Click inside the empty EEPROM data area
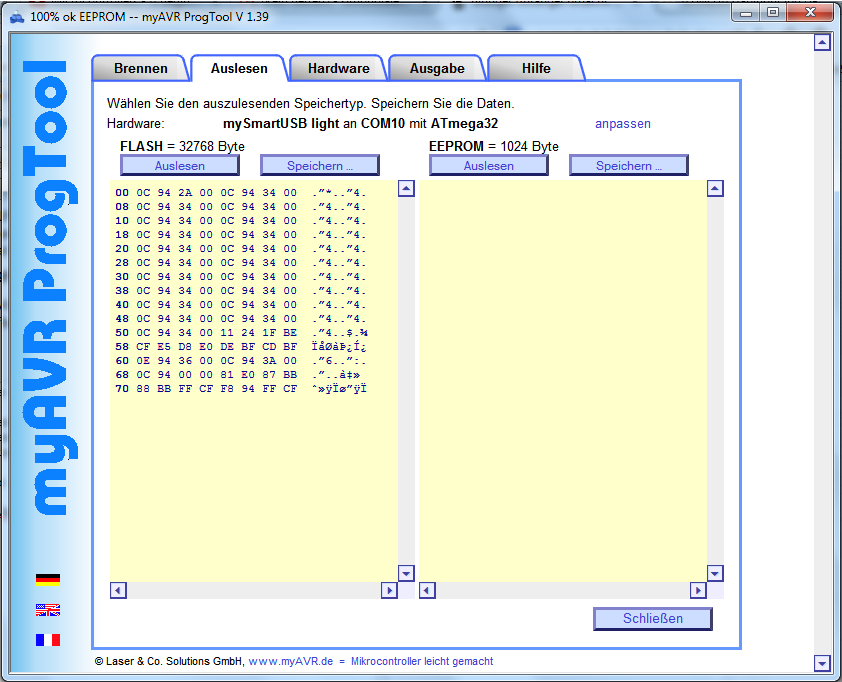 coord(563,381)
